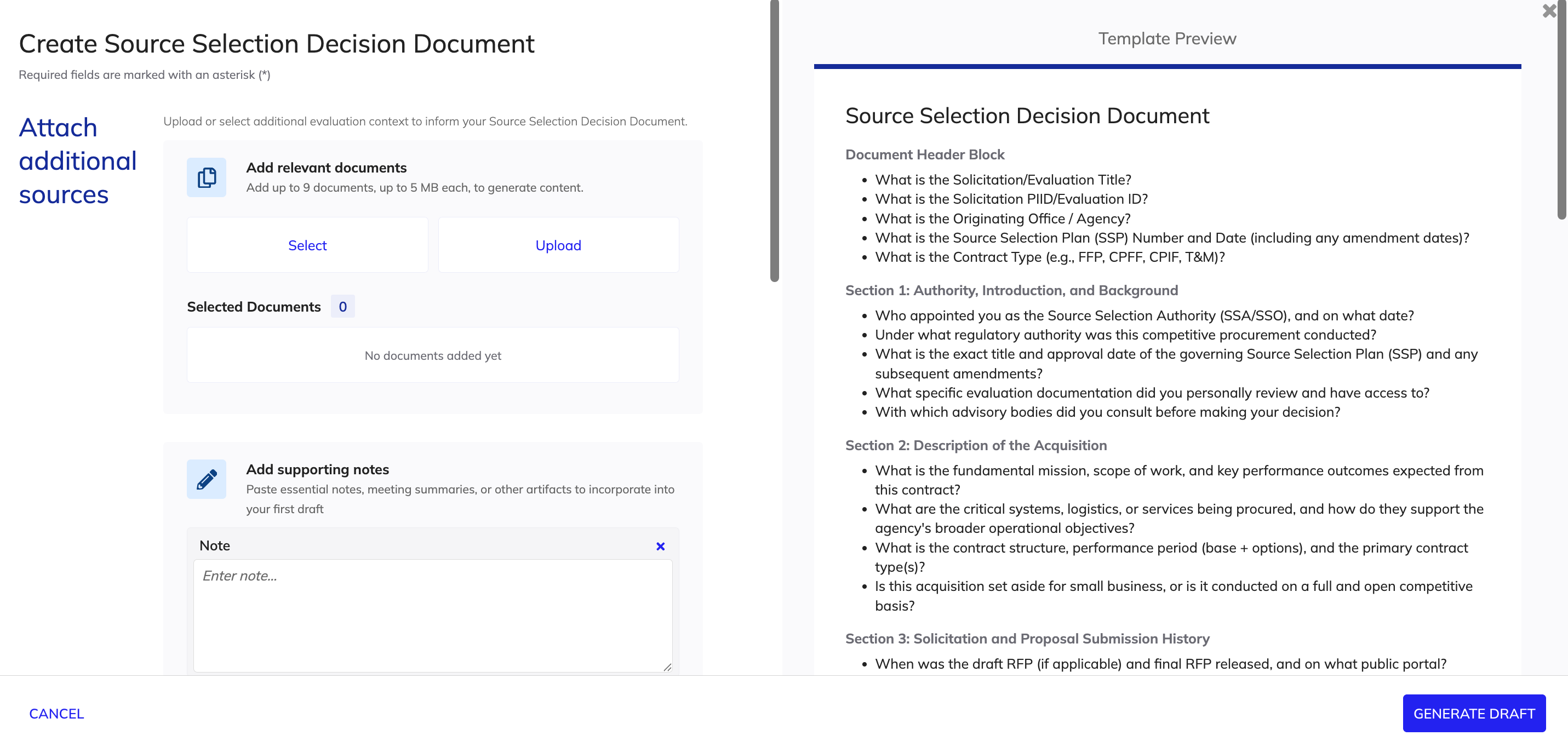Click Select to choose existing documents
Viewport: 1568px width, 747px height.
coord(307,245)
